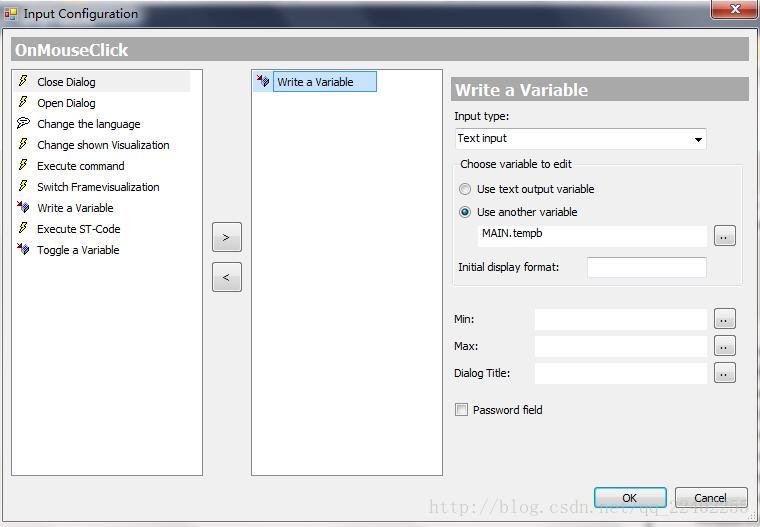Viewport: 760px width, 527px height.
Task: Select Change the language action
Action: click(89, 124)
